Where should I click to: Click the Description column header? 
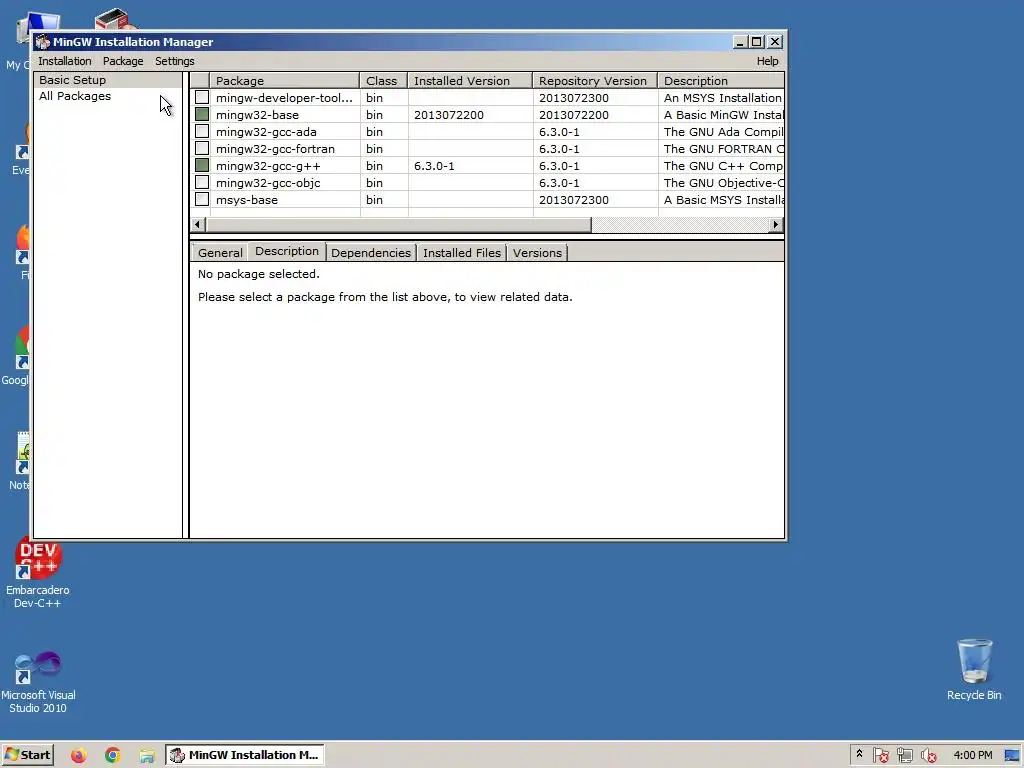721,80
